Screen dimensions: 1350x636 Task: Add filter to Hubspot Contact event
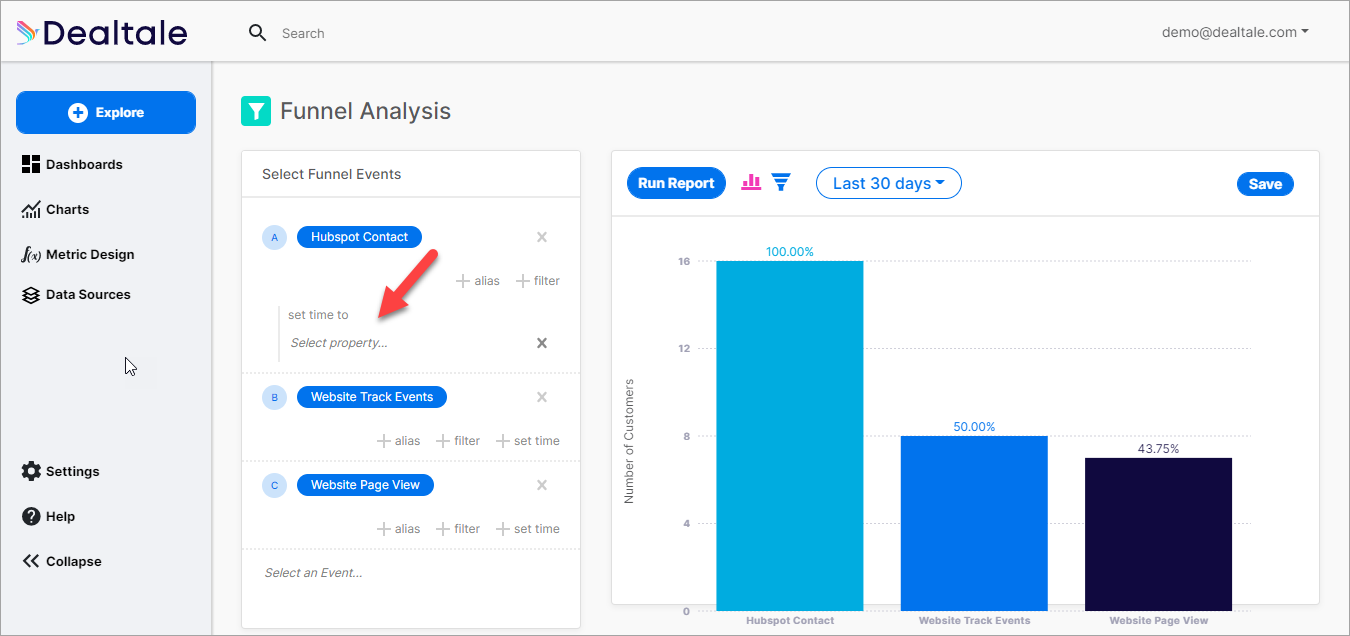pyautogui.click(x=538, y=281)
